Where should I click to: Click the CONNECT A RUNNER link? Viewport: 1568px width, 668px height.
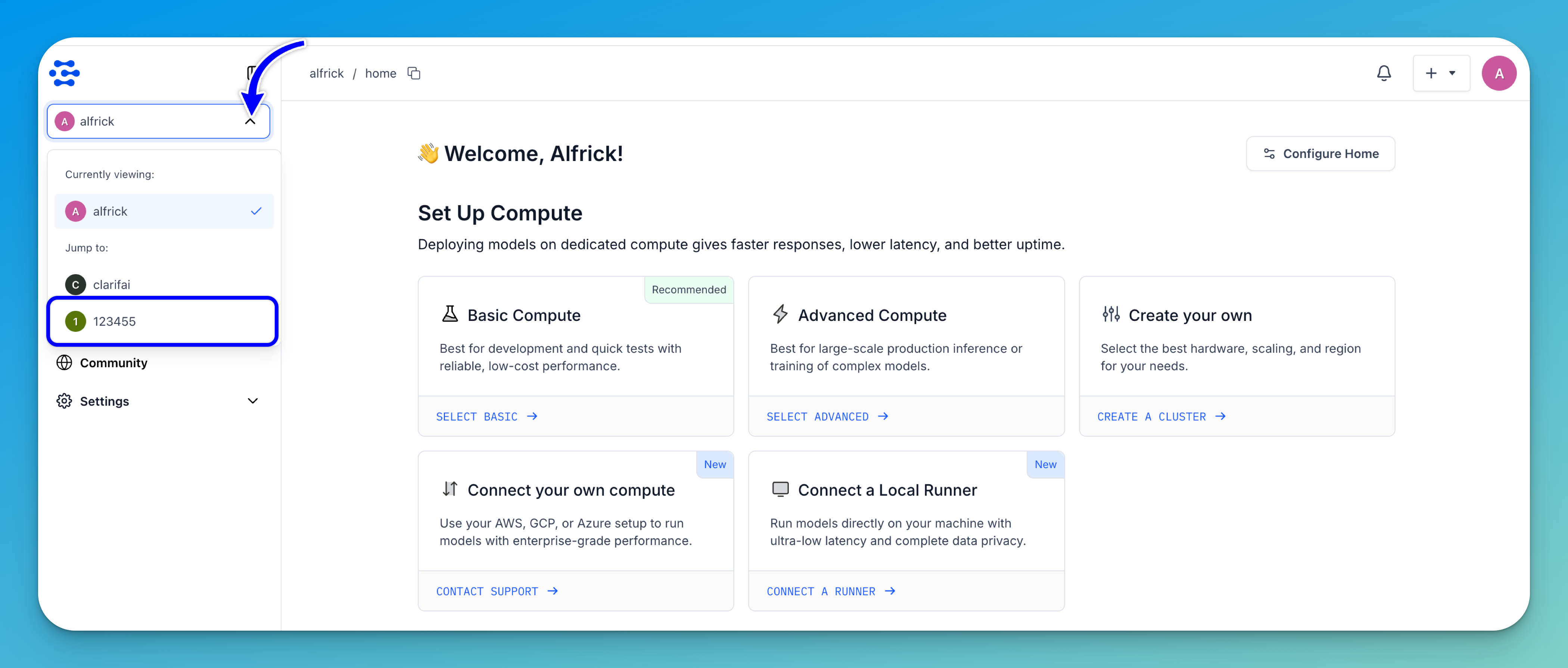[x=830, y=591]
